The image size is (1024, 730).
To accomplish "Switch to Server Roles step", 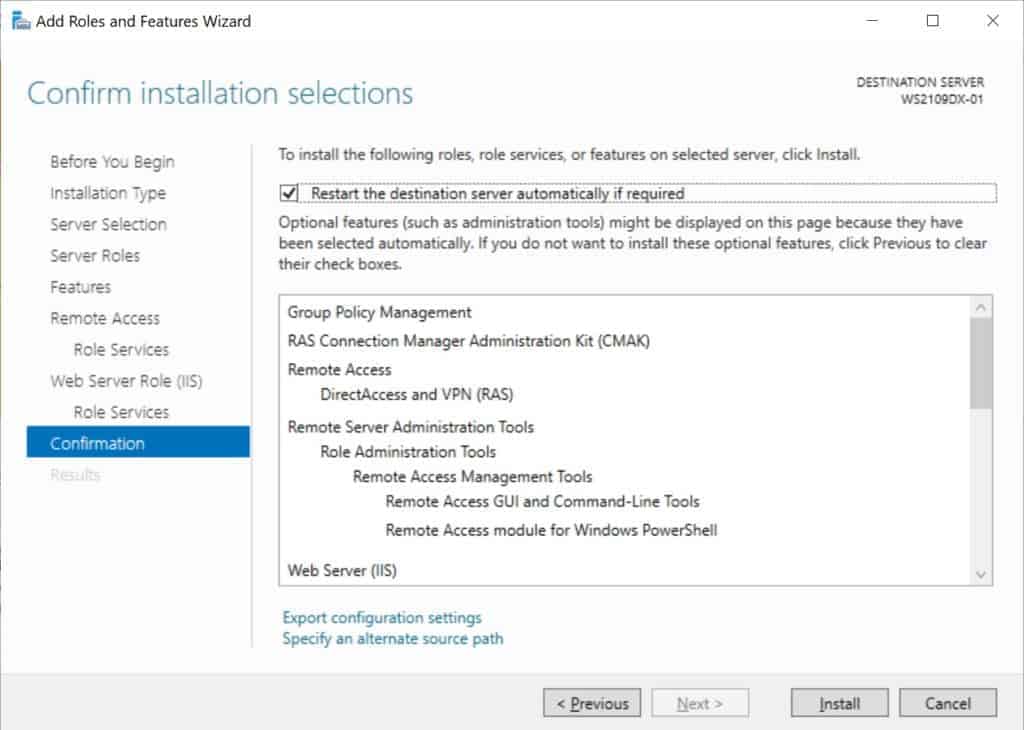I will click(x=95, y=255).
